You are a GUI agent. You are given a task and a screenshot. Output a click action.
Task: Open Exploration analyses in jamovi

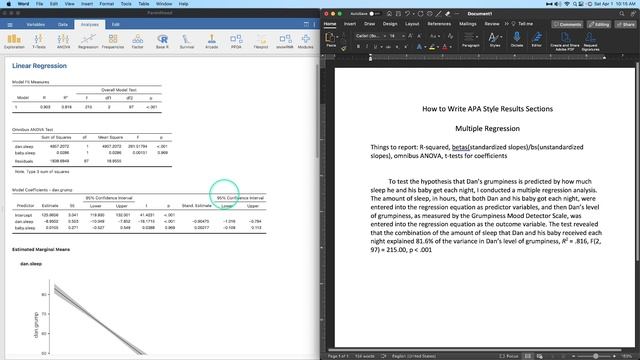[x=14, y=41]
